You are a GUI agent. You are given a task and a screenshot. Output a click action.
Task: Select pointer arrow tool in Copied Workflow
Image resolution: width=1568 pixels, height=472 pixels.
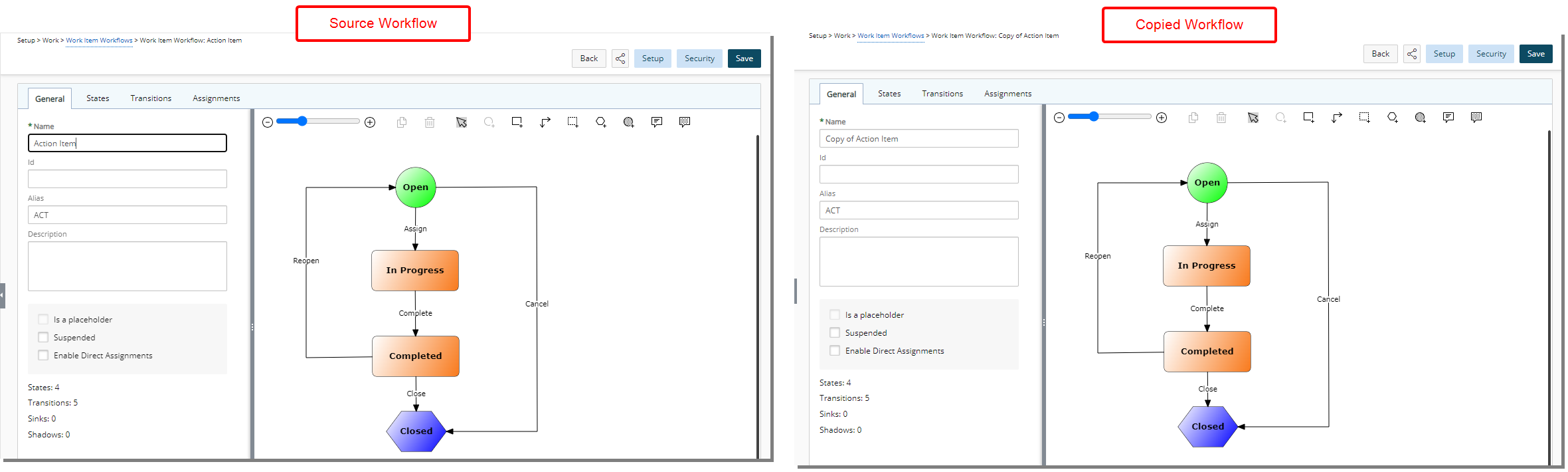1253,118
